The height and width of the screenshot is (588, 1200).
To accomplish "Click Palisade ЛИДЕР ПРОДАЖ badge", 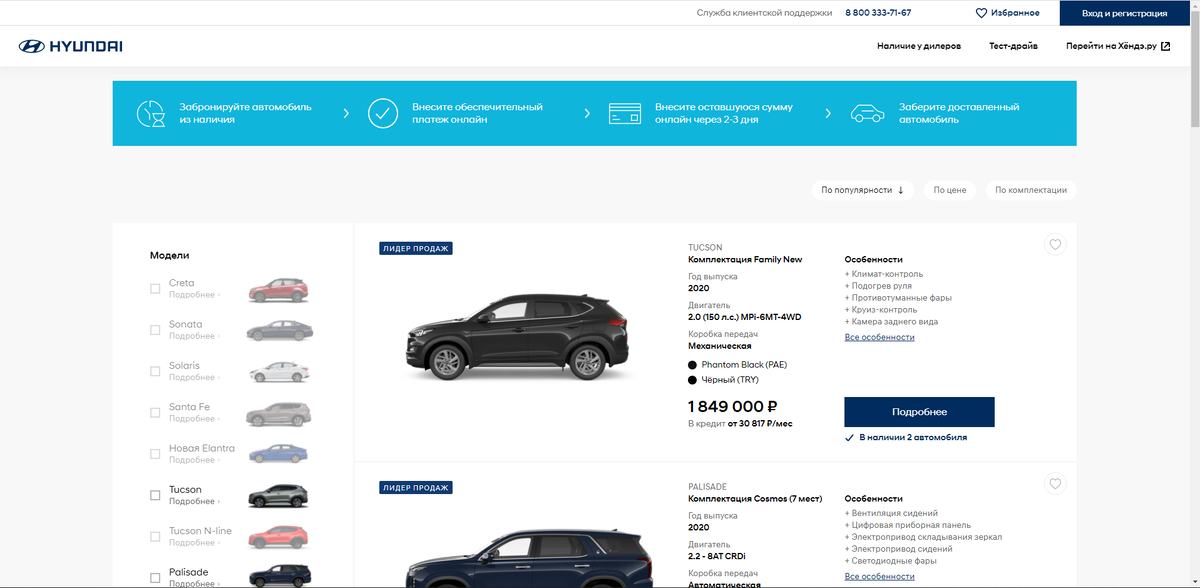I will [416, 488].
